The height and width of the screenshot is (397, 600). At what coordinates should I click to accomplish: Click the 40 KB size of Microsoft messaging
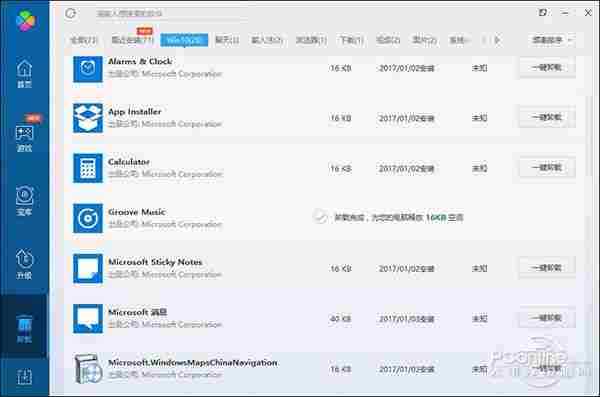pyautogui.click(x=340, y=319)
